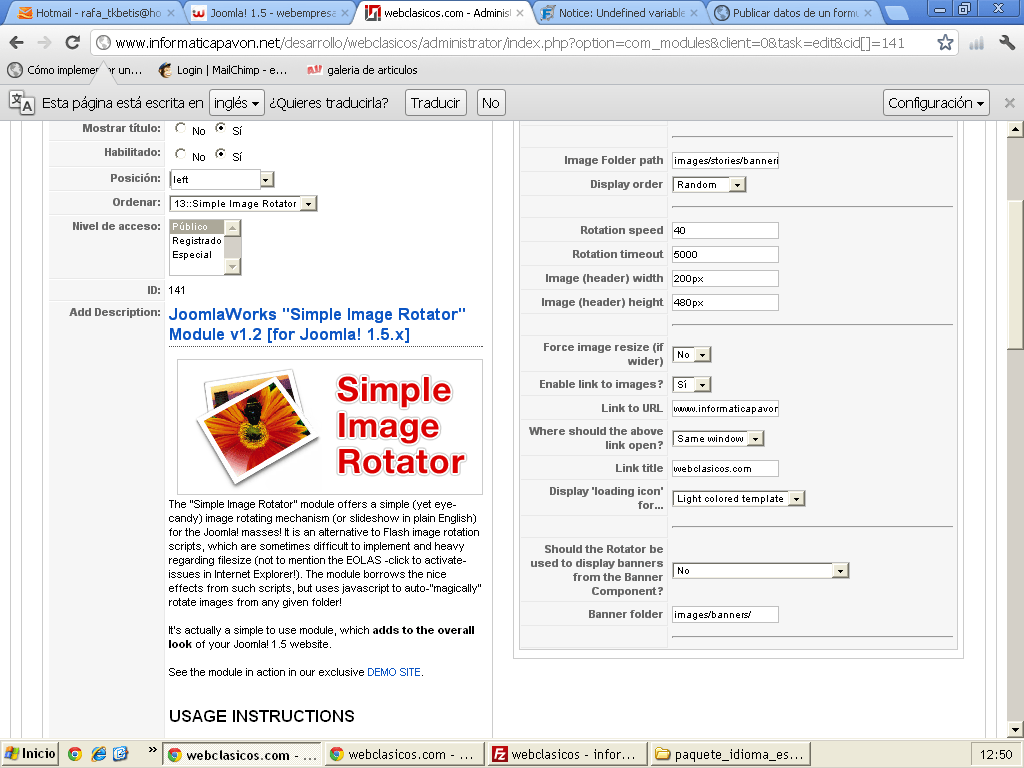Switch to second webclasicos.com Chrome taskbar window
The height and width of the screenshot is (768, 1024).
click(x=404, y=754)
